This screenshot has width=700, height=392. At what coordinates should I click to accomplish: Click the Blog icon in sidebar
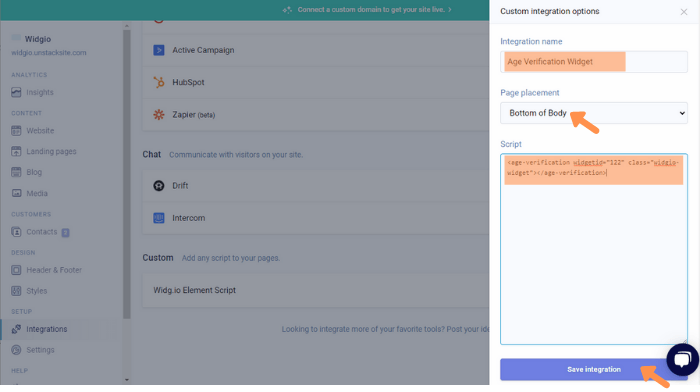click(16, 172)
